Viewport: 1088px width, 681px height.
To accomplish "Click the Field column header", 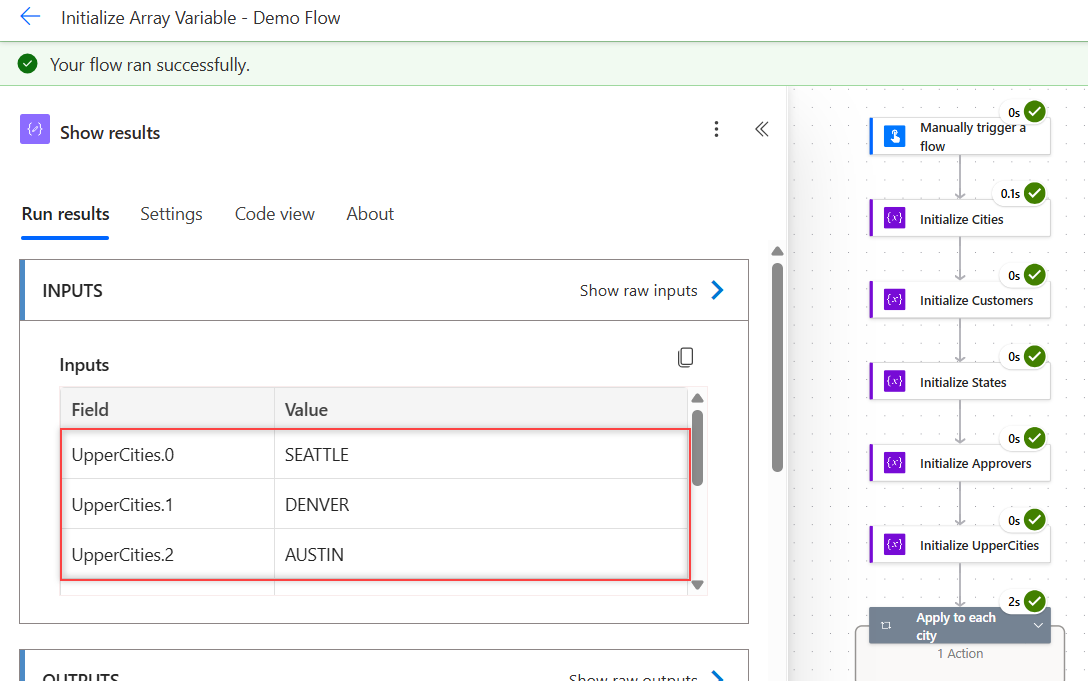I will (x=168, y=410).
